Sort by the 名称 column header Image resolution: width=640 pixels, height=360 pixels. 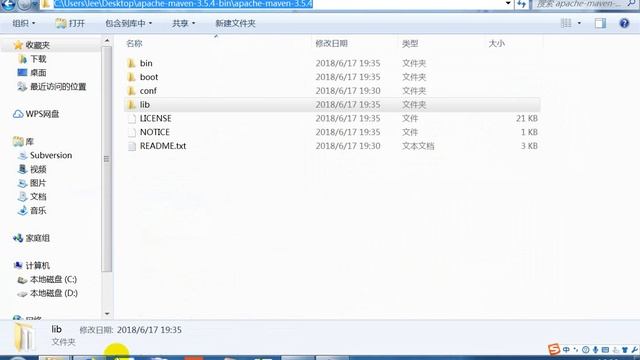(x=134, y=43)
